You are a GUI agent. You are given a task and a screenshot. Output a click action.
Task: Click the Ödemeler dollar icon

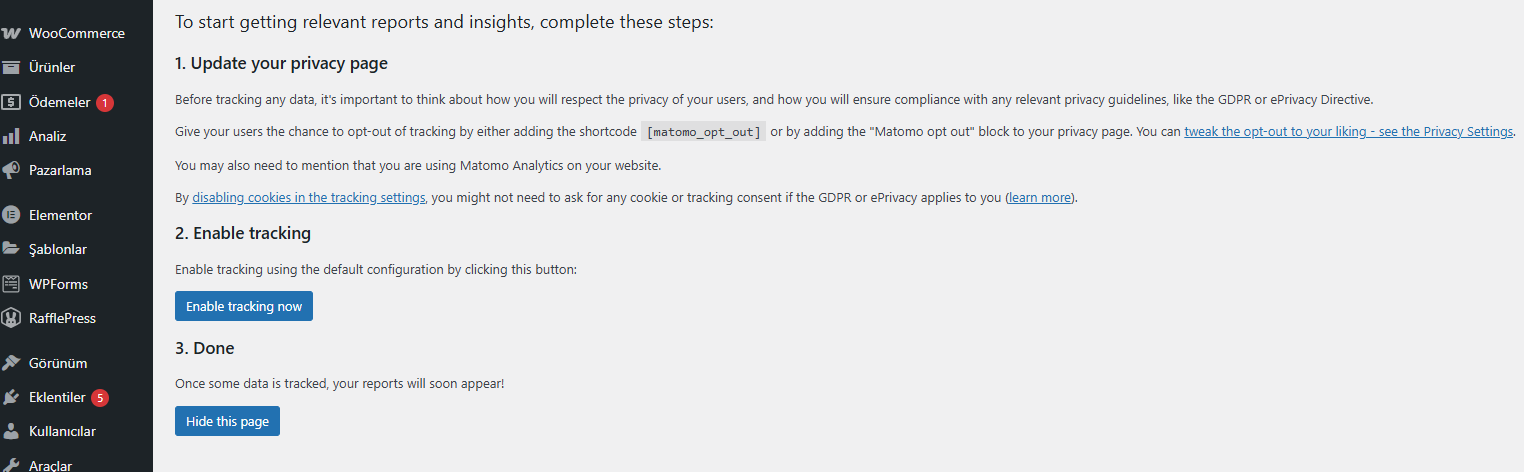[x=11, y=102]
